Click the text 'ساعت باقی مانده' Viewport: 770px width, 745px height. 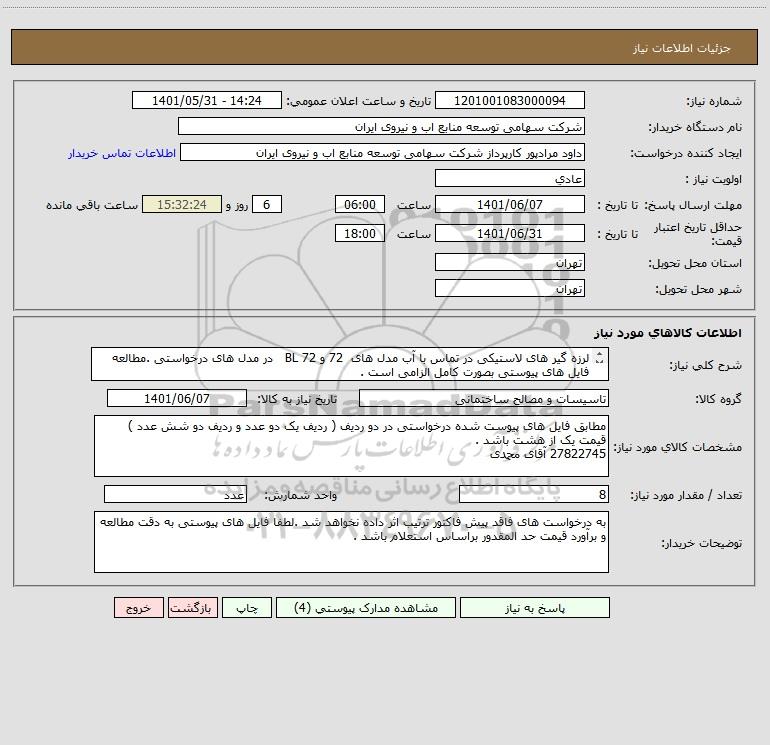92,205
